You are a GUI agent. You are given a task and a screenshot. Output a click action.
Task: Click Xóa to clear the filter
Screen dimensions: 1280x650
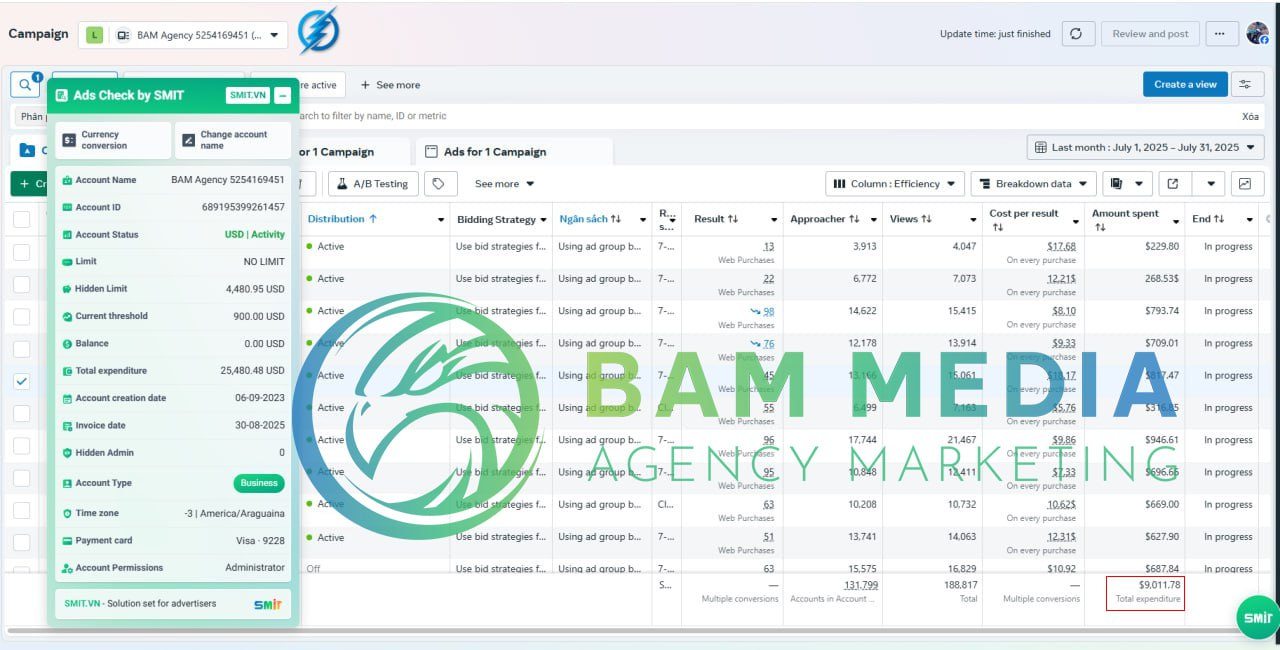[x=1250, y=116]
